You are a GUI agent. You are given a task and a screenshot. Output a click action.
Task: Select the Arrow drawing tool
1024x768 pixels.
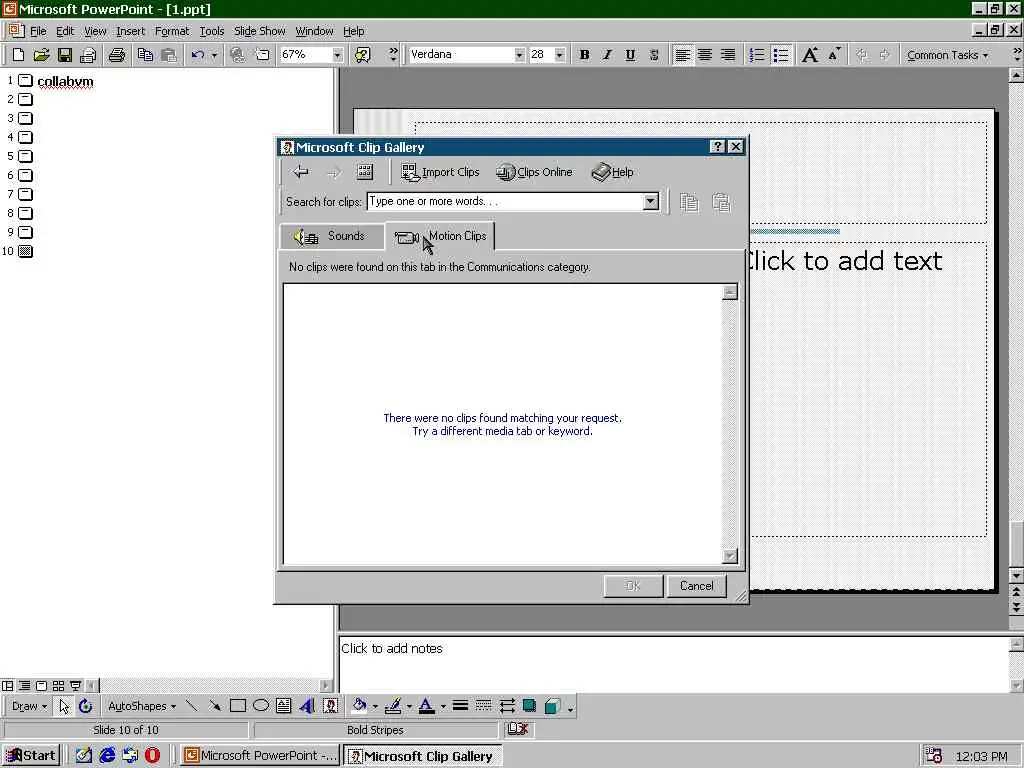click(x=214, y=706)
